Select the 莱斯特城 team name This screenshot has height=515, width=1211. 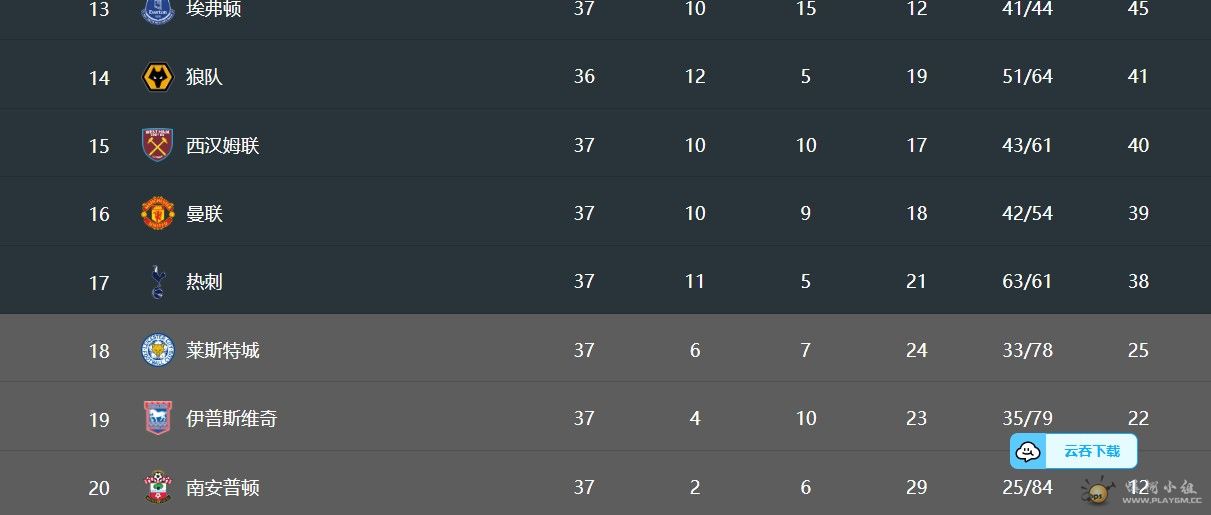tap(223, 350)
